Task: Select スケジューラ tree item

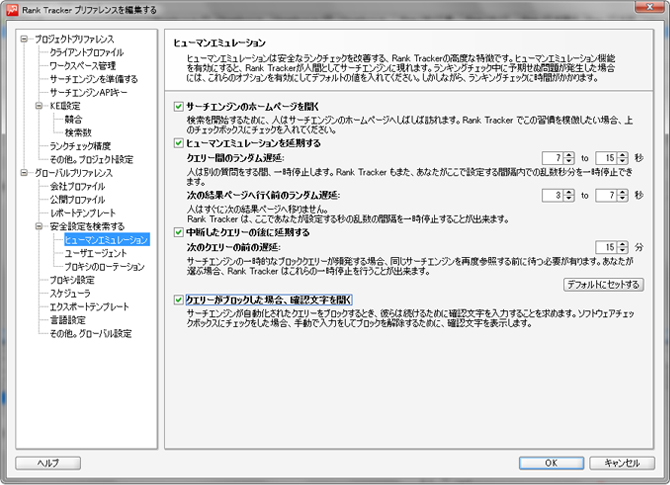Action: (71, 293)
